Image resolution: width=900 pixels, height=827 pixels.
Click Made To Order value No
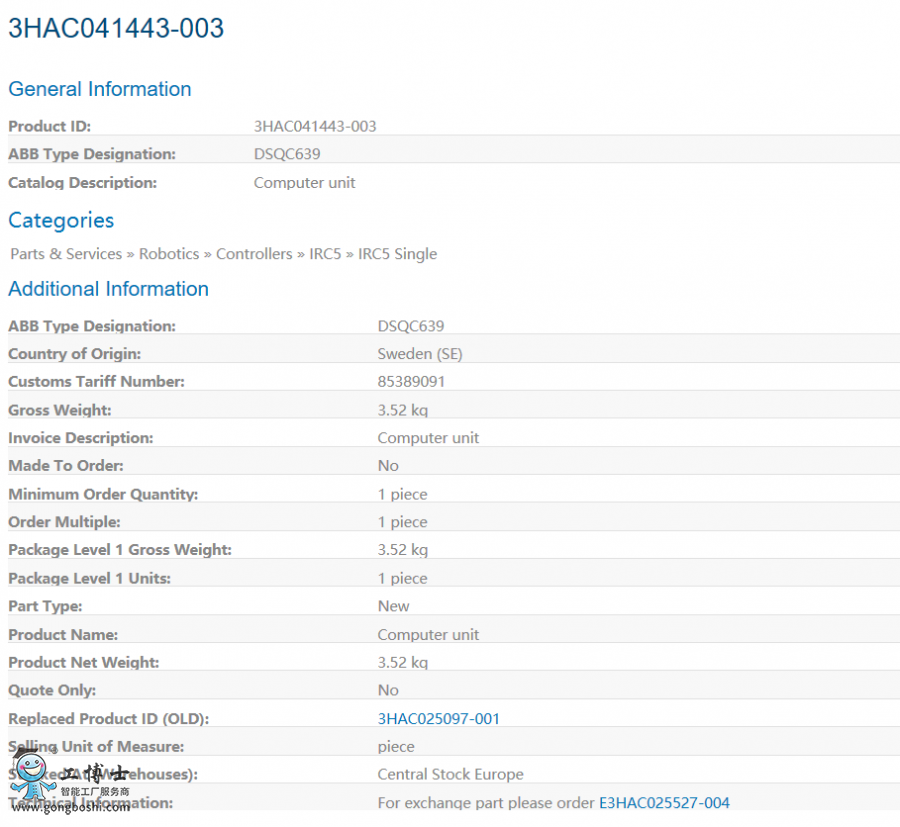tap(388, 465)
